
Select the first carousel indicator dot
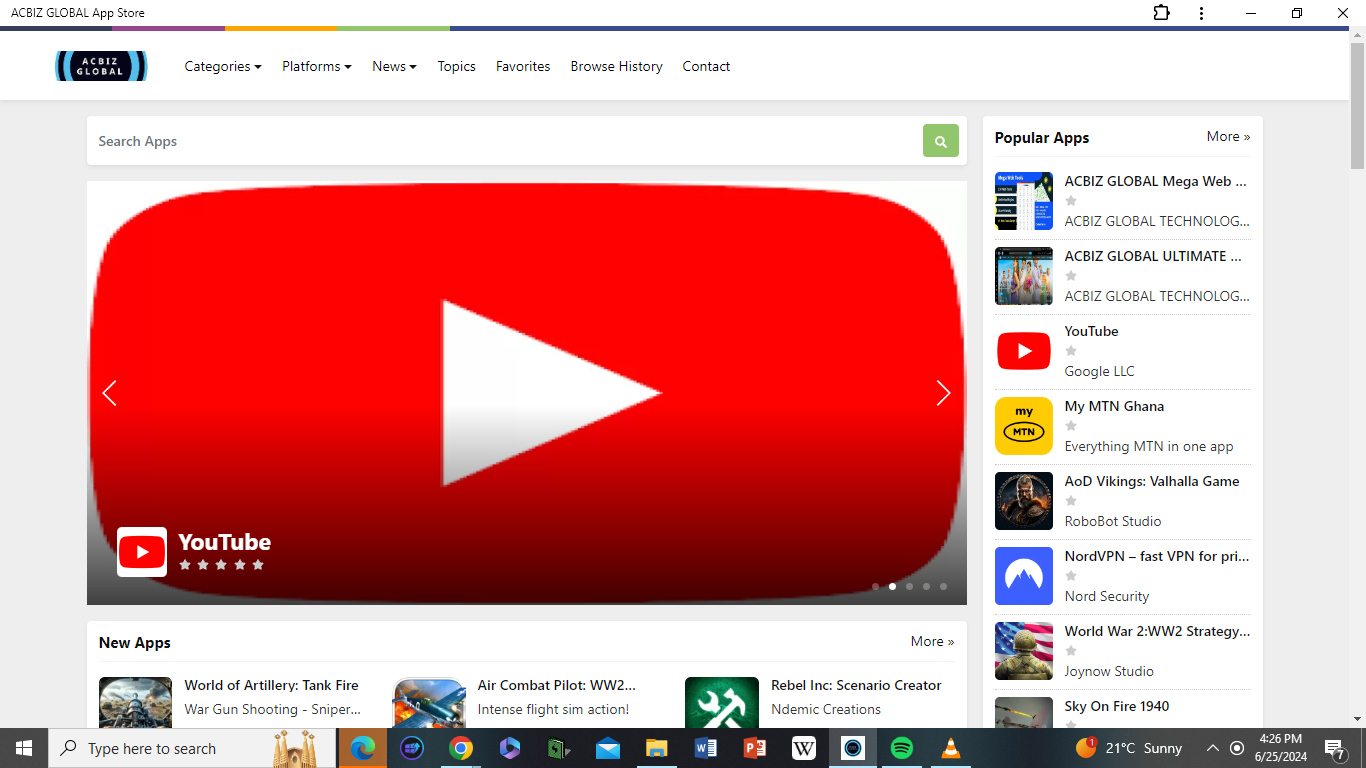(x=875, y=587)
